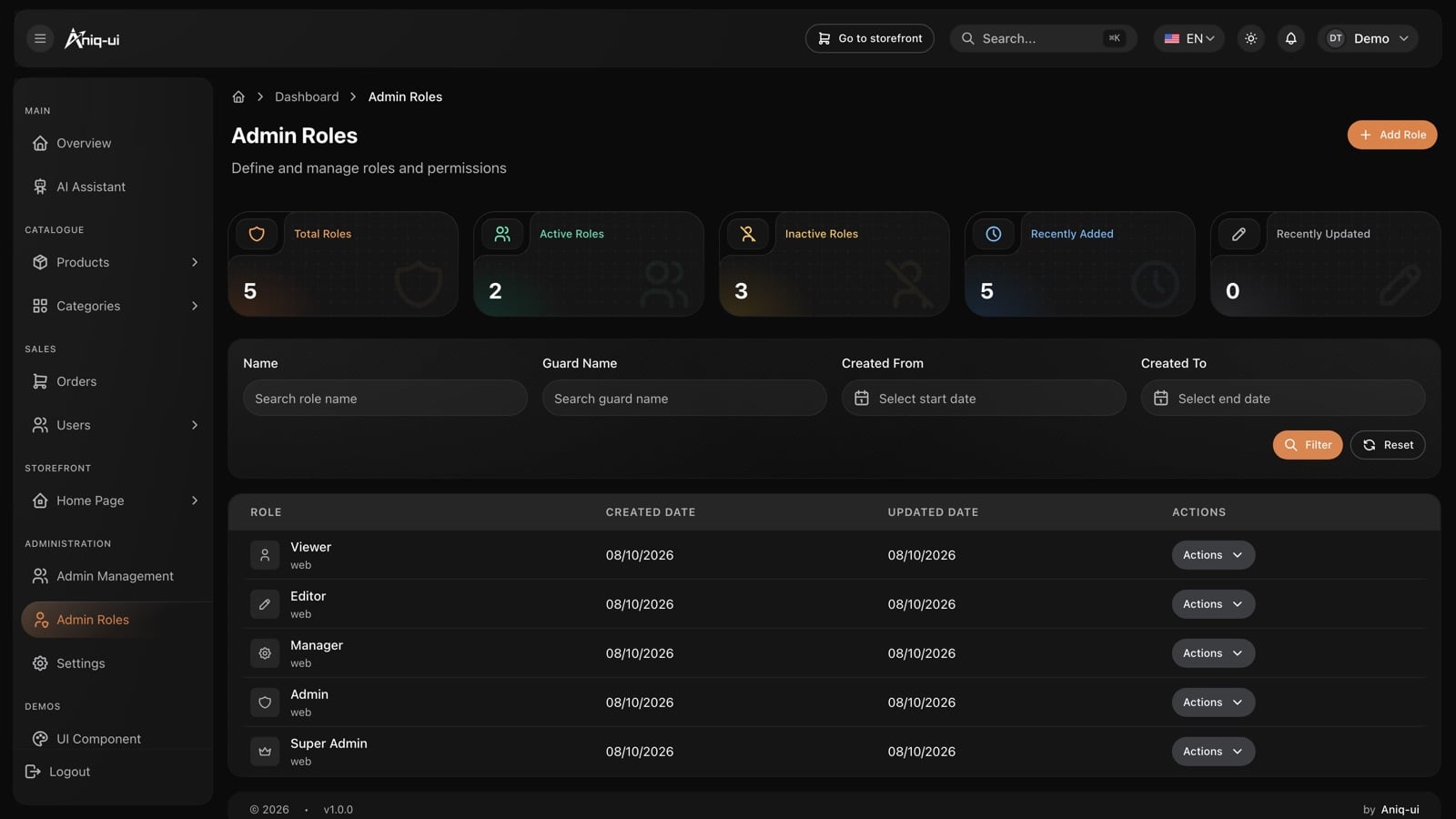Click the Editor role pencil icon
Viewport: 1456px width, 819px height.
point(265,604)
